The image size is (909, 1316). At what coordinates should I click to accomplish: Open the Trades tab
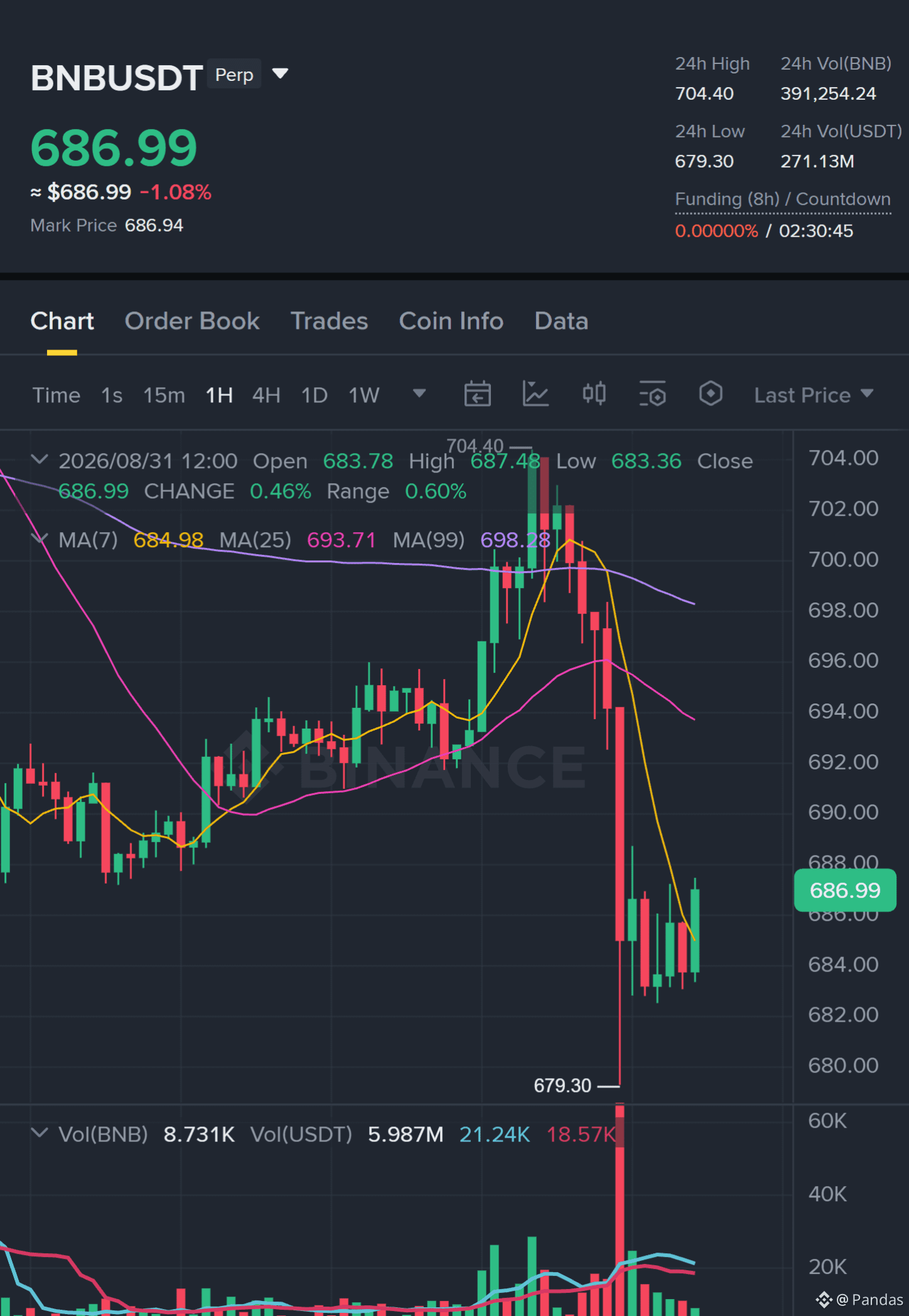(x=330, y=321)
